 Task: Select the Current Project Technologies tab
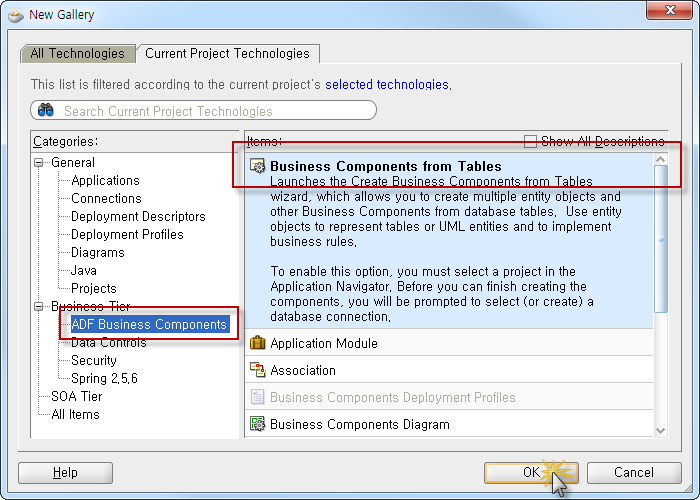tap(227, 54)
